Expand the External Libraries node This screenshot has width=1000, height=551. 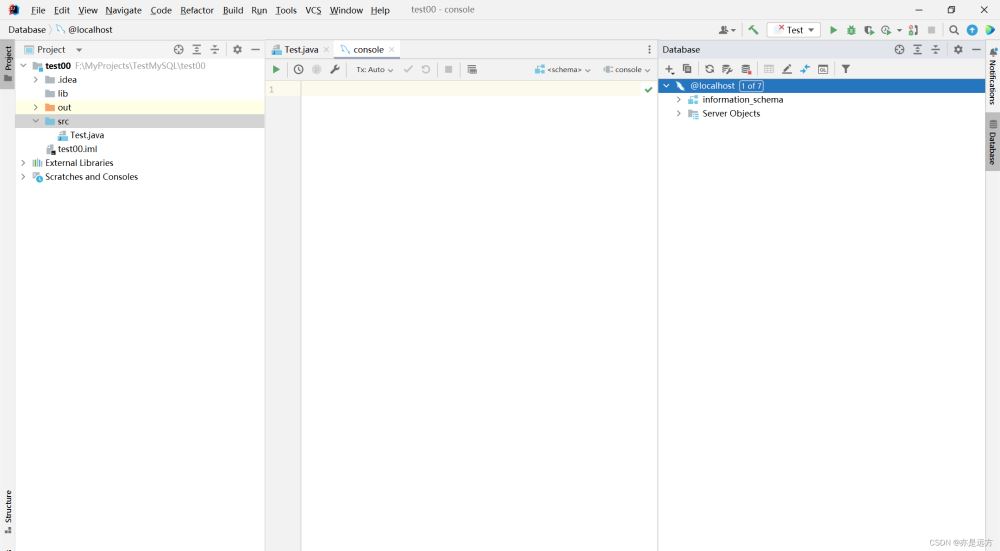23,163
